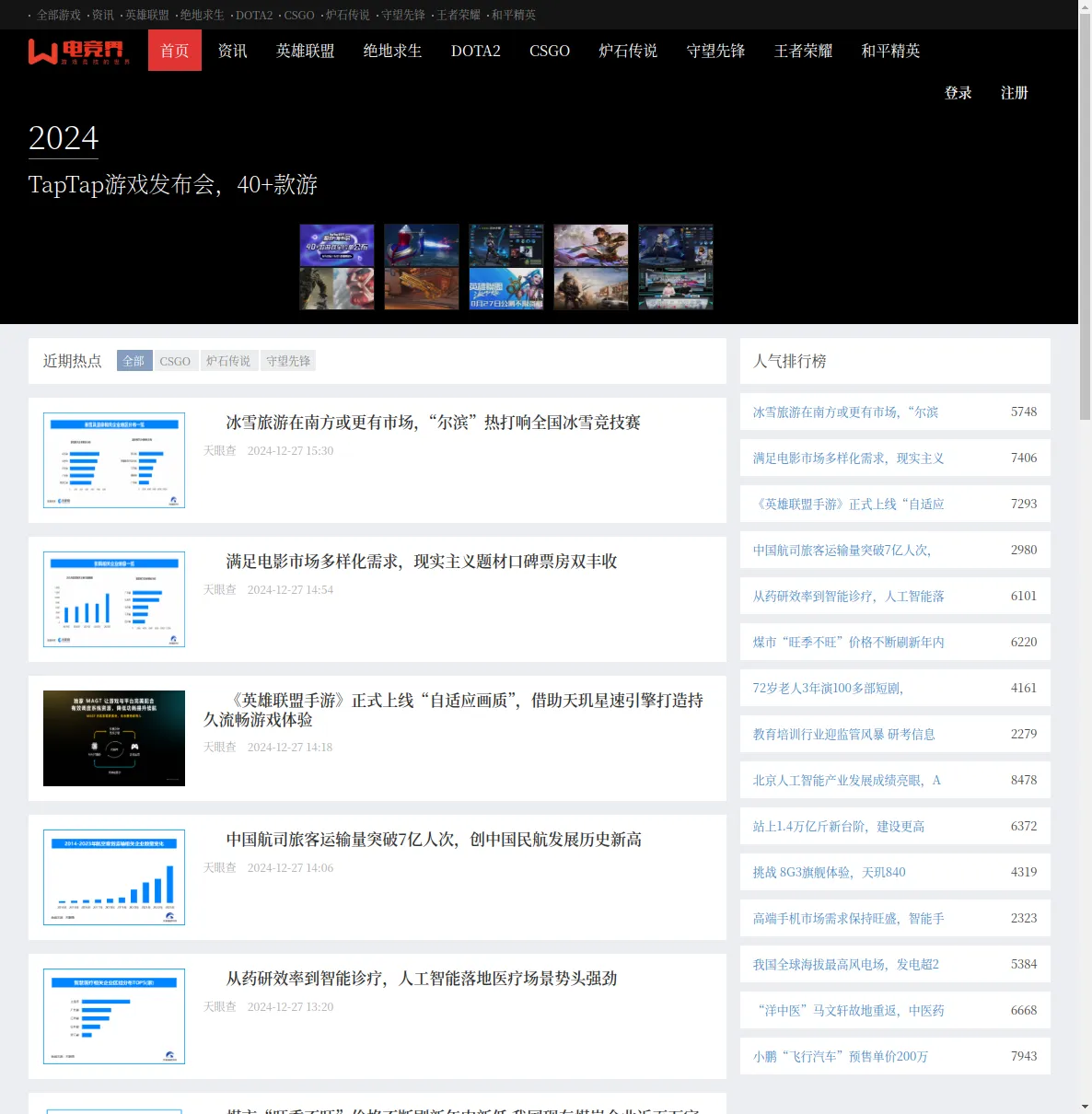Click the 5748 view count
This screenshot has height=1114, width=1092.
pyautogui.click(x=1024, y=412)
